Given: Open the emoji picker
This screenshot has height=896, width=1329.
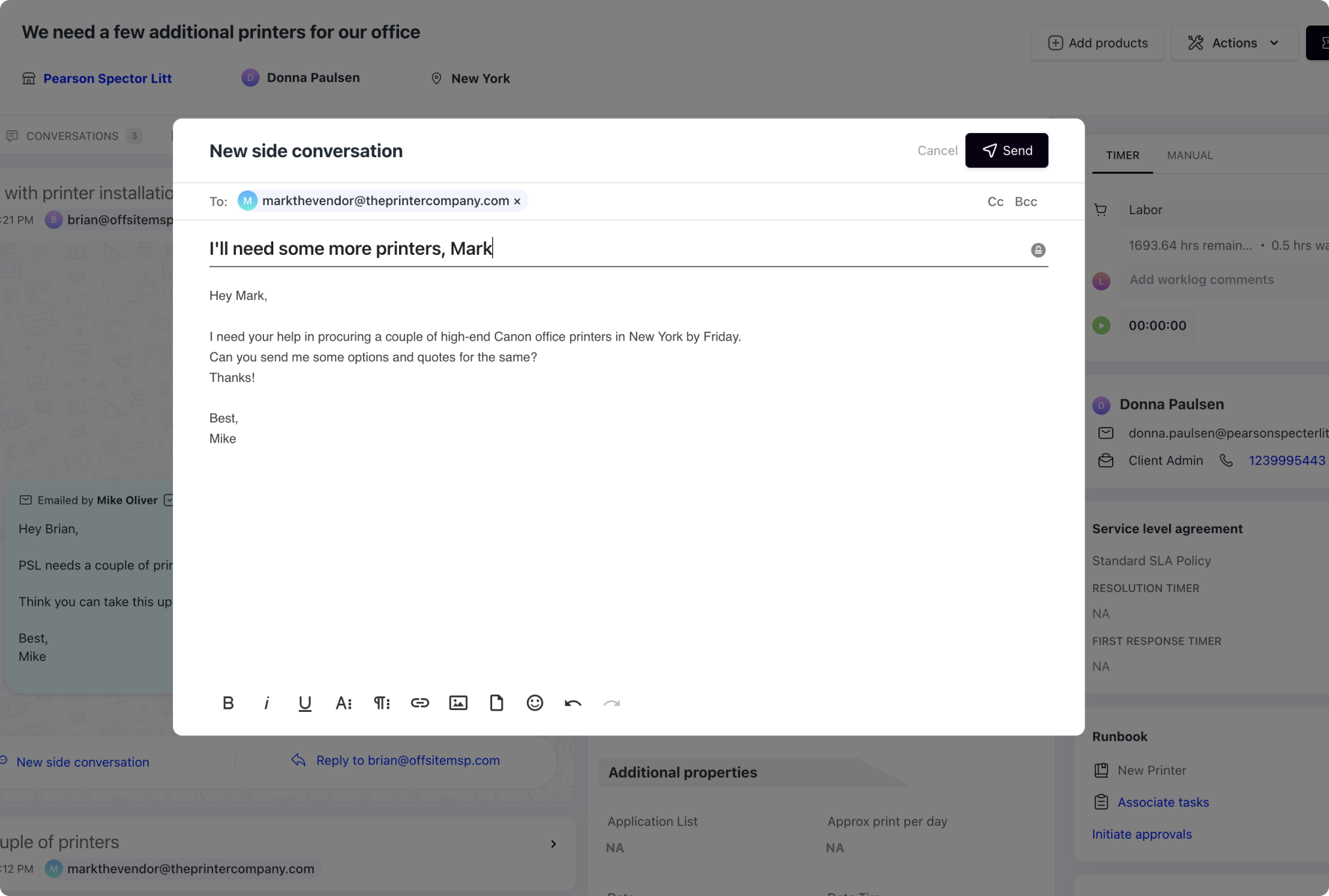Looking at the screenshot, I should pos(535,703).
